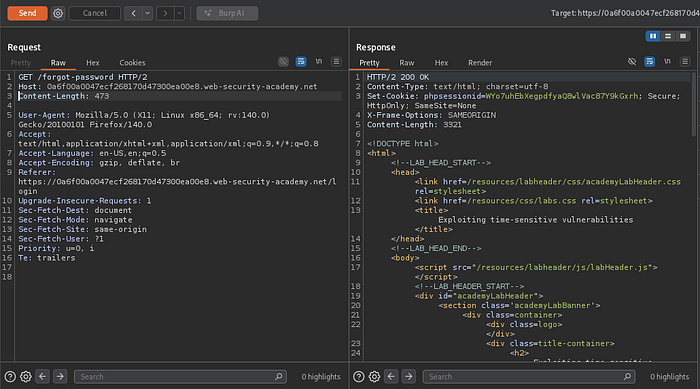Click magnifier icon in Request search box
This screenshot has height=389, width=700.
(279, 376)
